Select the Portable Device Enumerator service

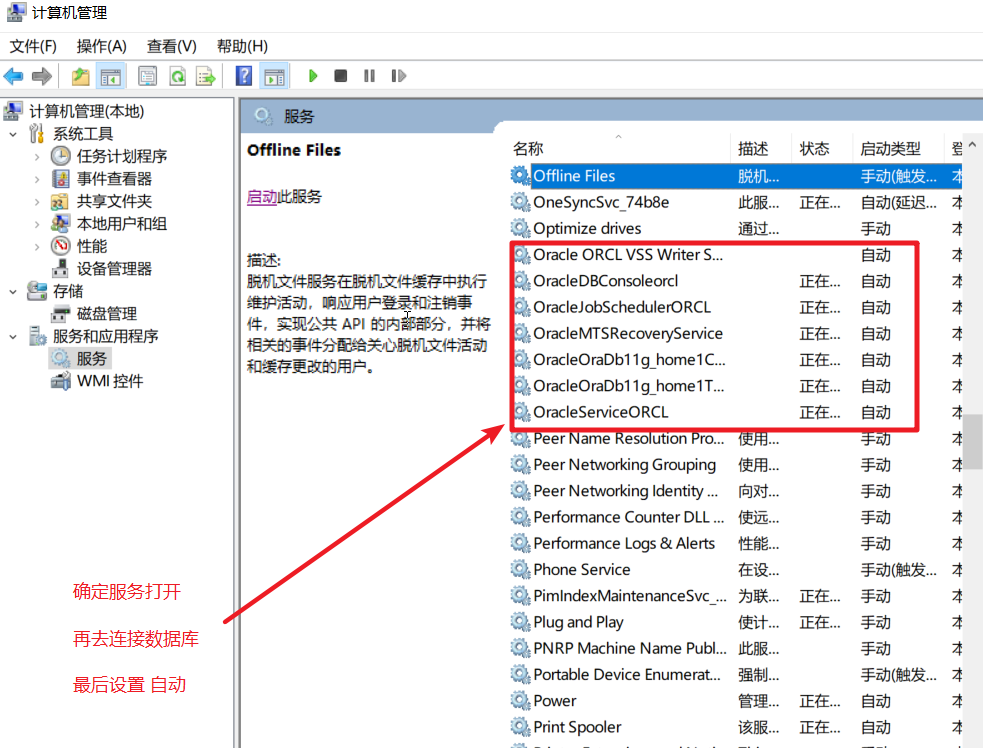pyautogui.click(x=736, y=675)
